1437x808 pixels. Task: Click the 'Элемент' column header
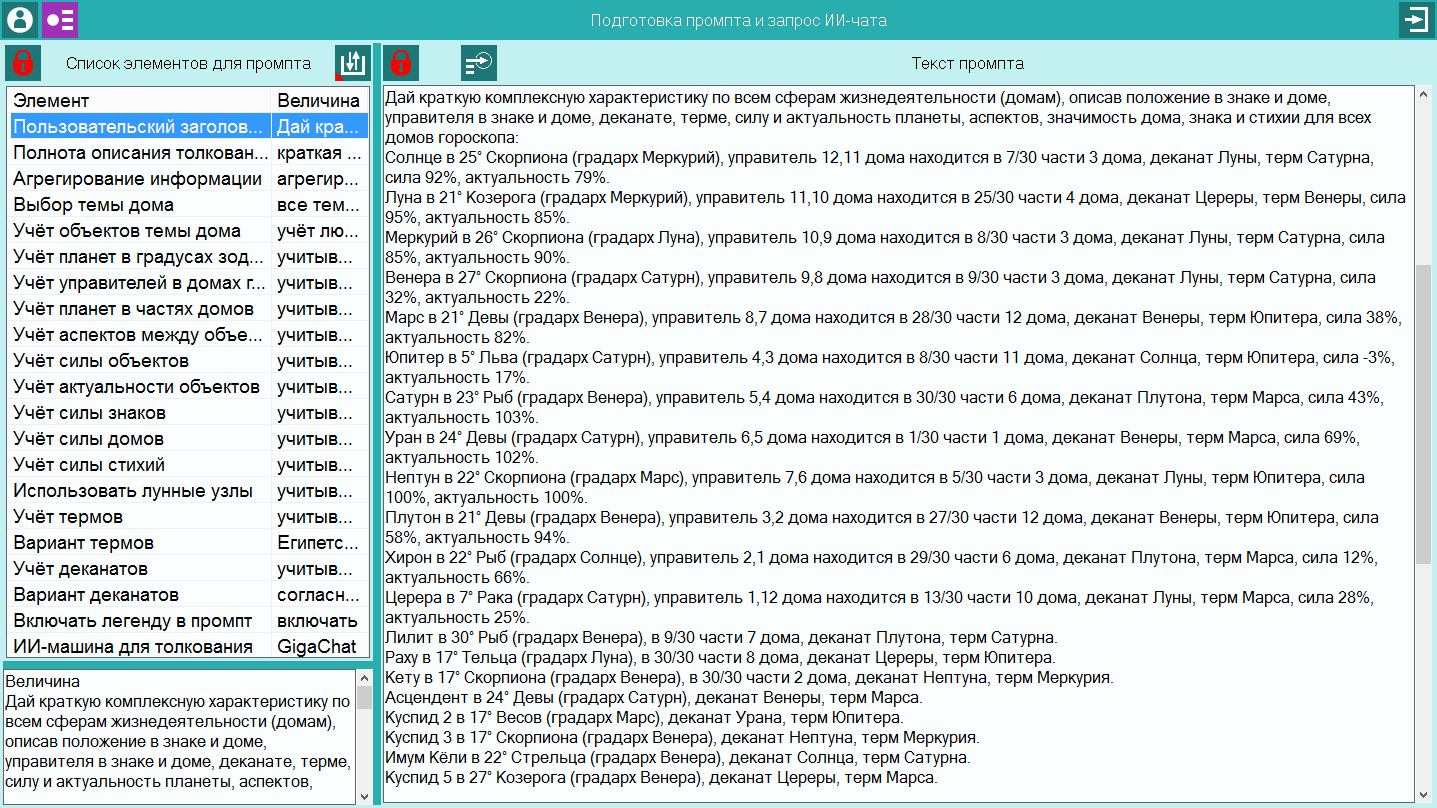pyautogui.click(x=140, y=101)
